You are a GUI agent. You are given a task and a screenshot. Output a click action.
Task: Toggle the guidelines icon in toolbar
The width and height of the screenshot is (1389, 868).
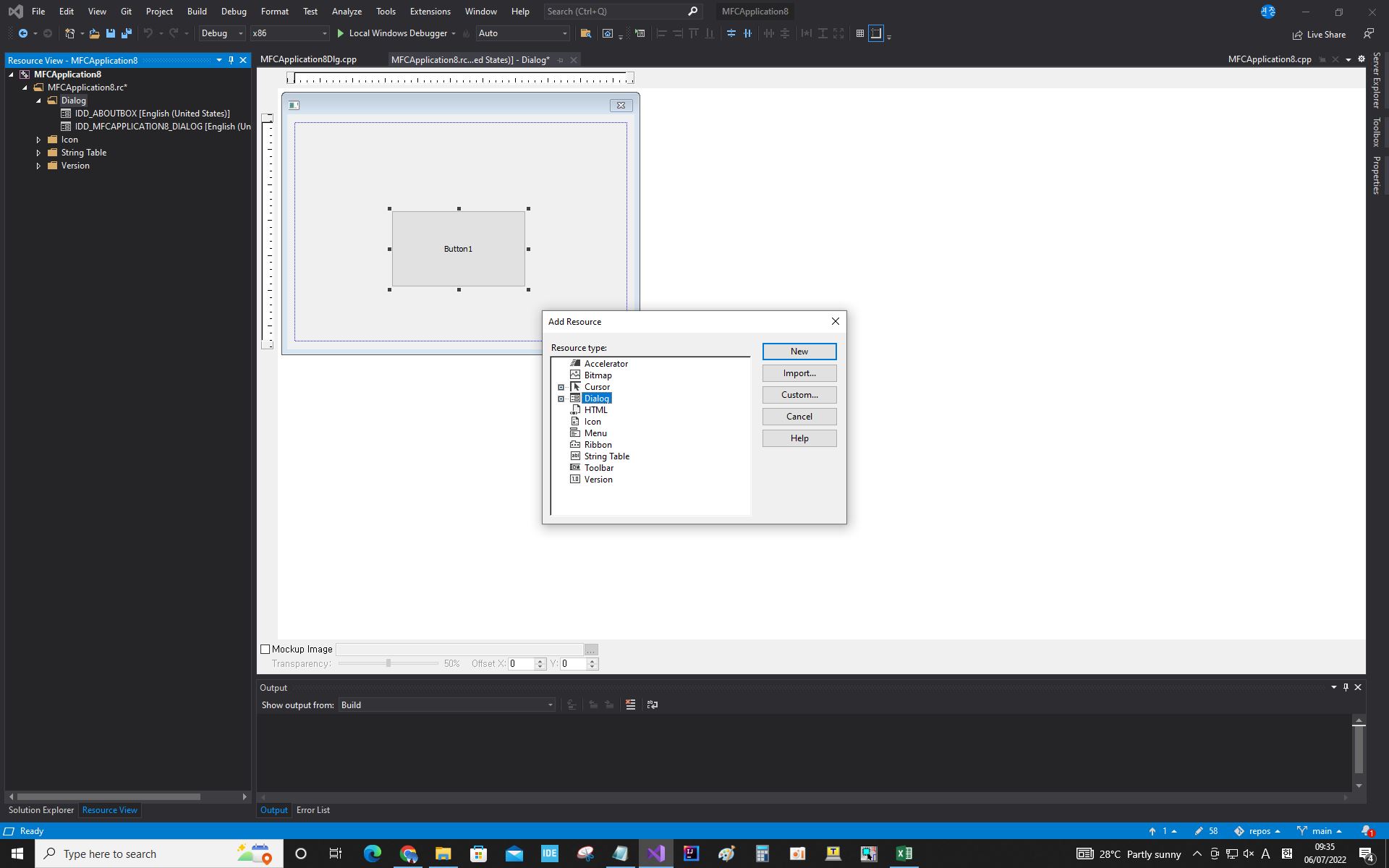pyautogui.click(x=876, y=33)
